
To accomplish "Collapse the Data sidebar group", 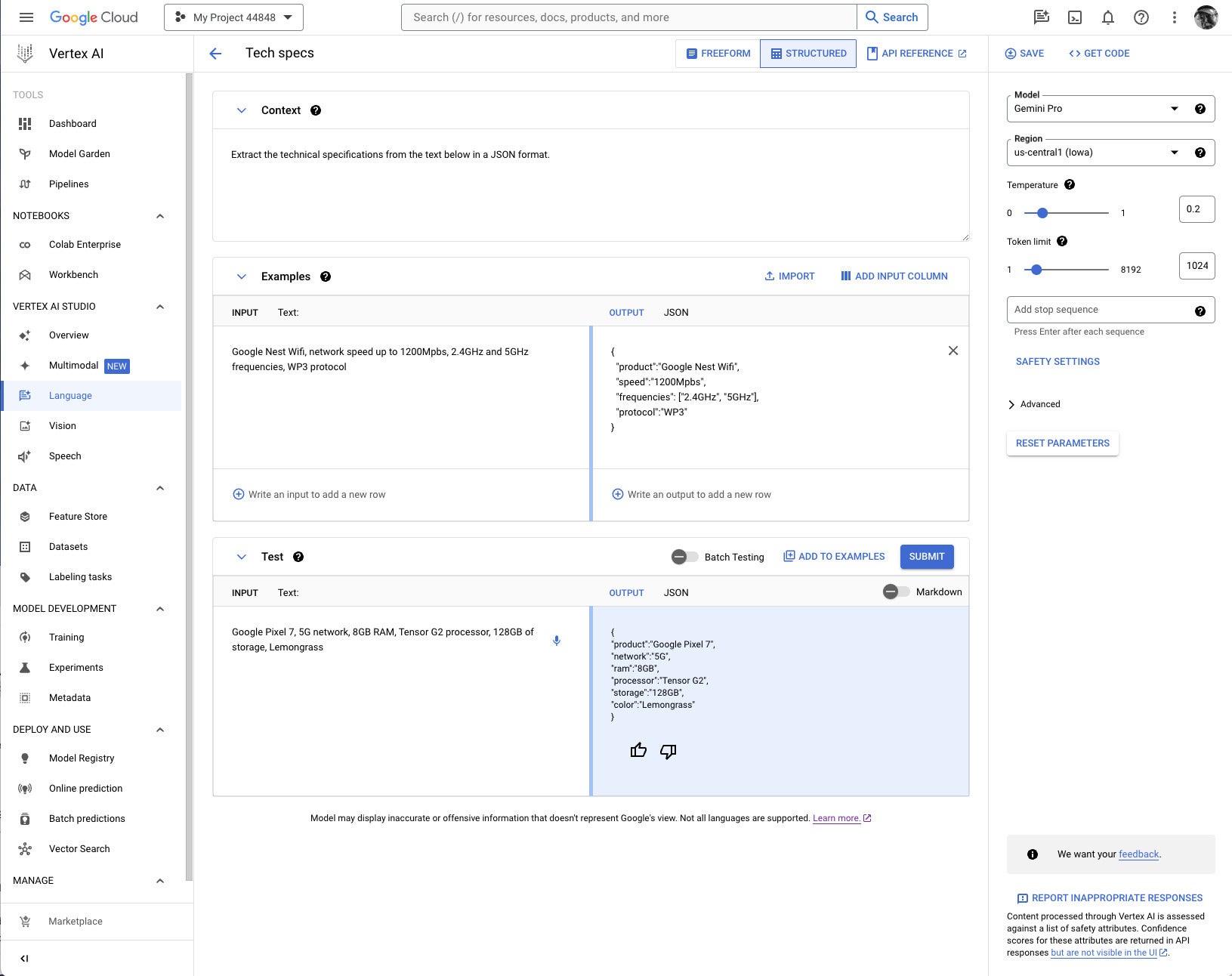I will (x=160, y=488).
